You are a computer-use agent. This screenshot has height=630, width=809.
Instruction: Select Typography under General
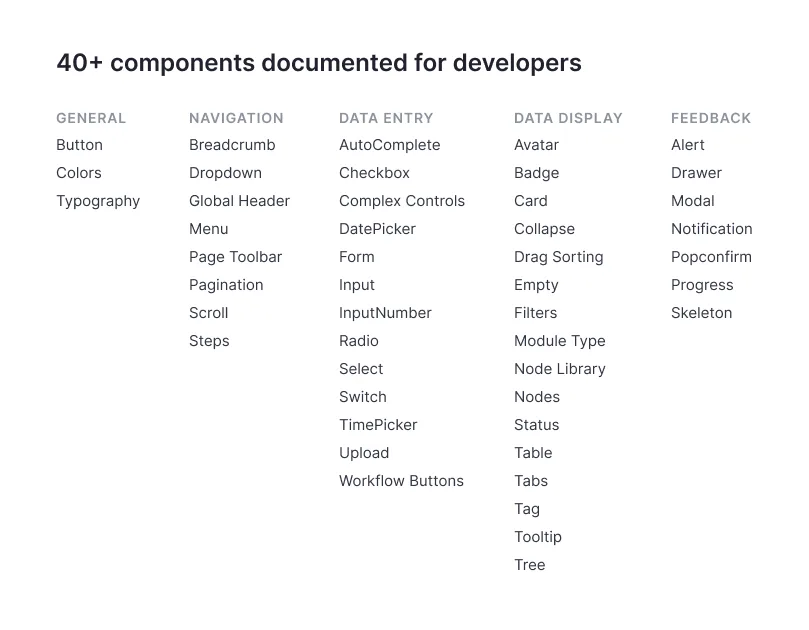(x=98, y=201)
